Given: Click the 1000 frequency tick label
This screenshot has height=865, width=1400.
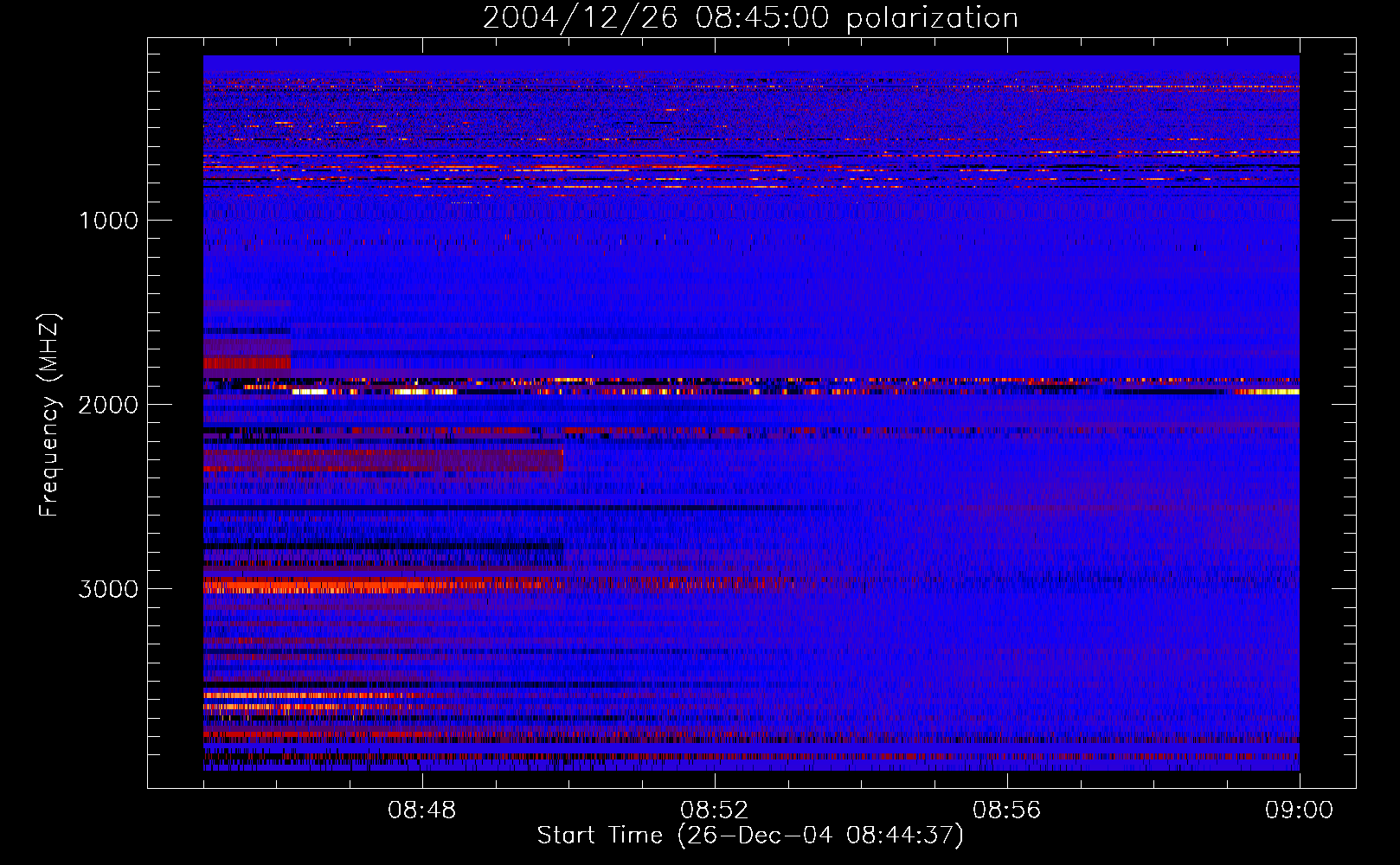Looking at the screenshot, I should [108, 221].
